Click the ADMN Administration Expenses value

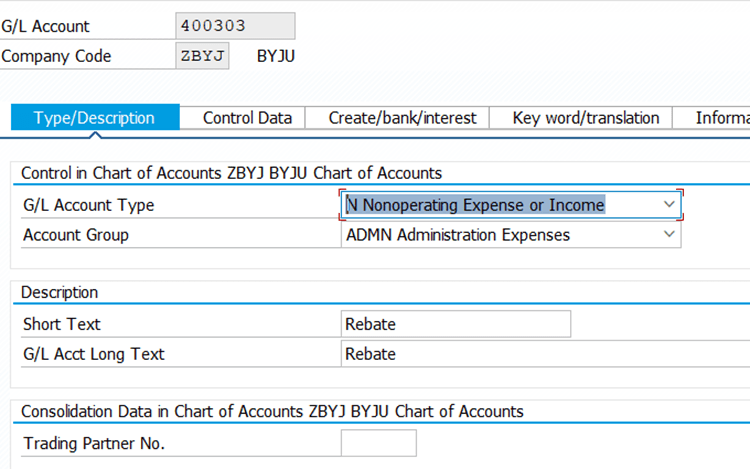tap(458, 235)
